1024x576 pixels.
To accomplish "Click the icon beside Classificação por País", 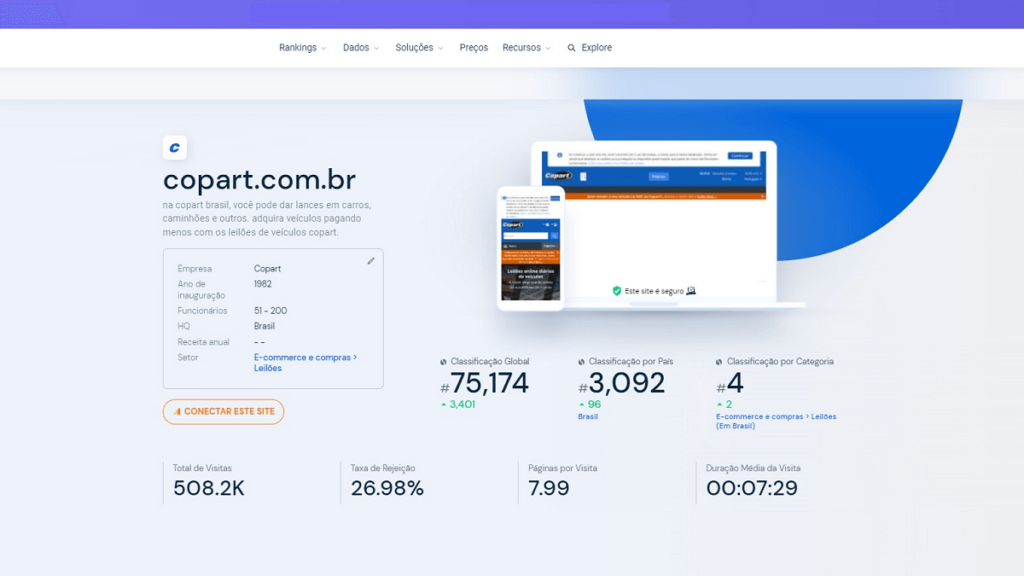I will [x=582, y=362].
